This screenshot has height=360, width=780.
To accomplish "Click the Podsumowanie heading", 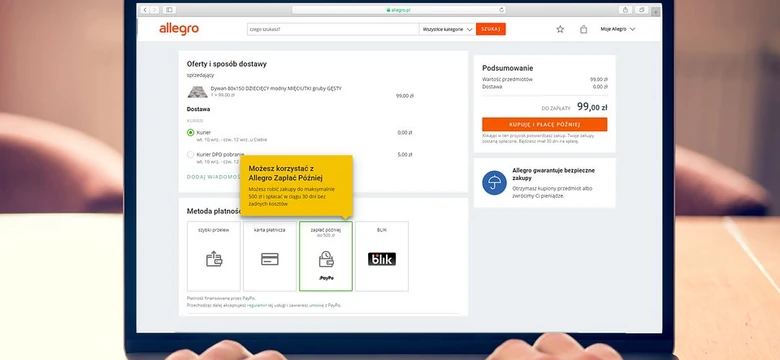I will [x=507, y=69].
